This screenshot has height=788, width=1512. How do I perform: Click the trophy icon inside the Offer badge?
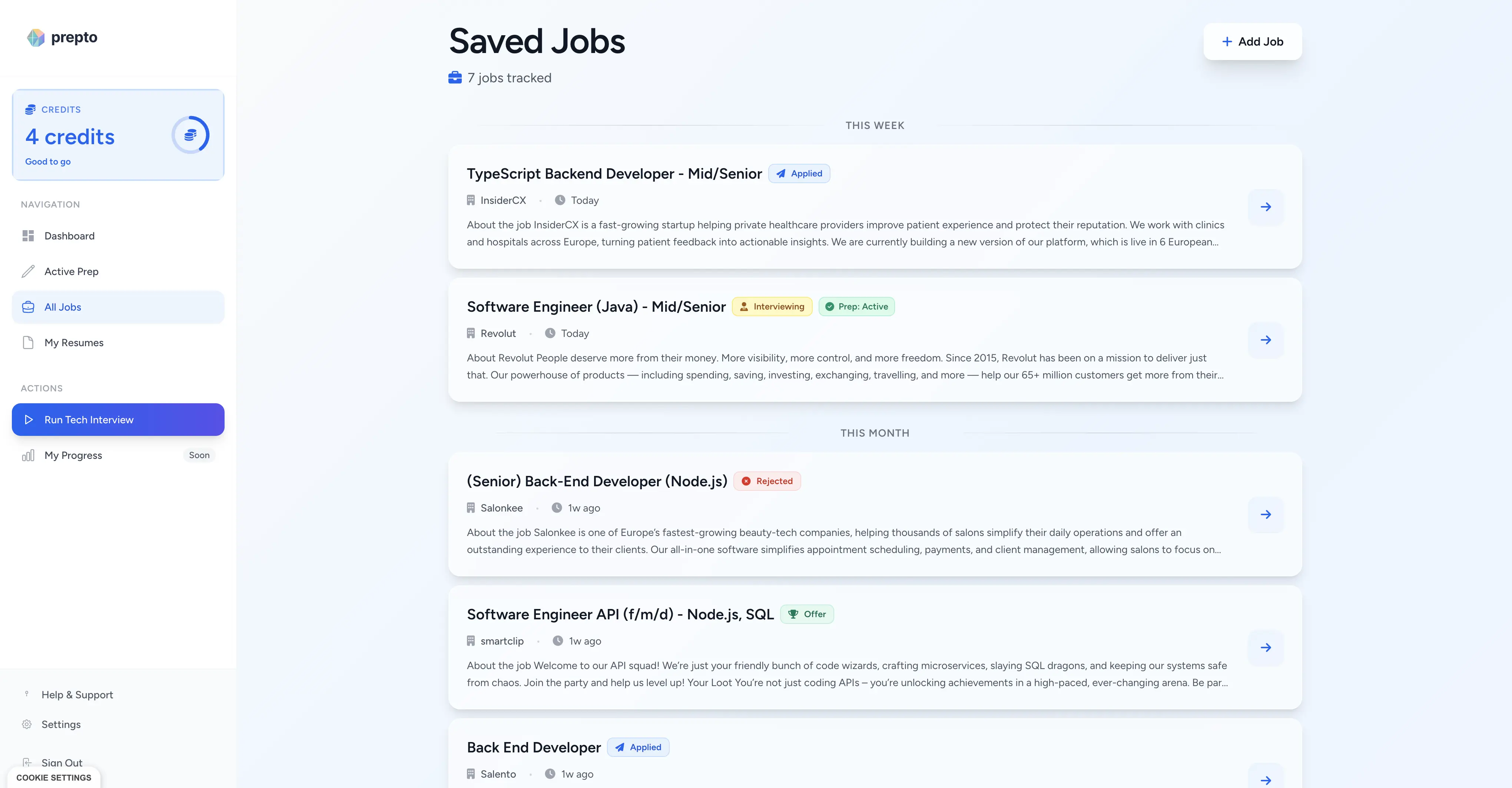click(x=793, y=613)
